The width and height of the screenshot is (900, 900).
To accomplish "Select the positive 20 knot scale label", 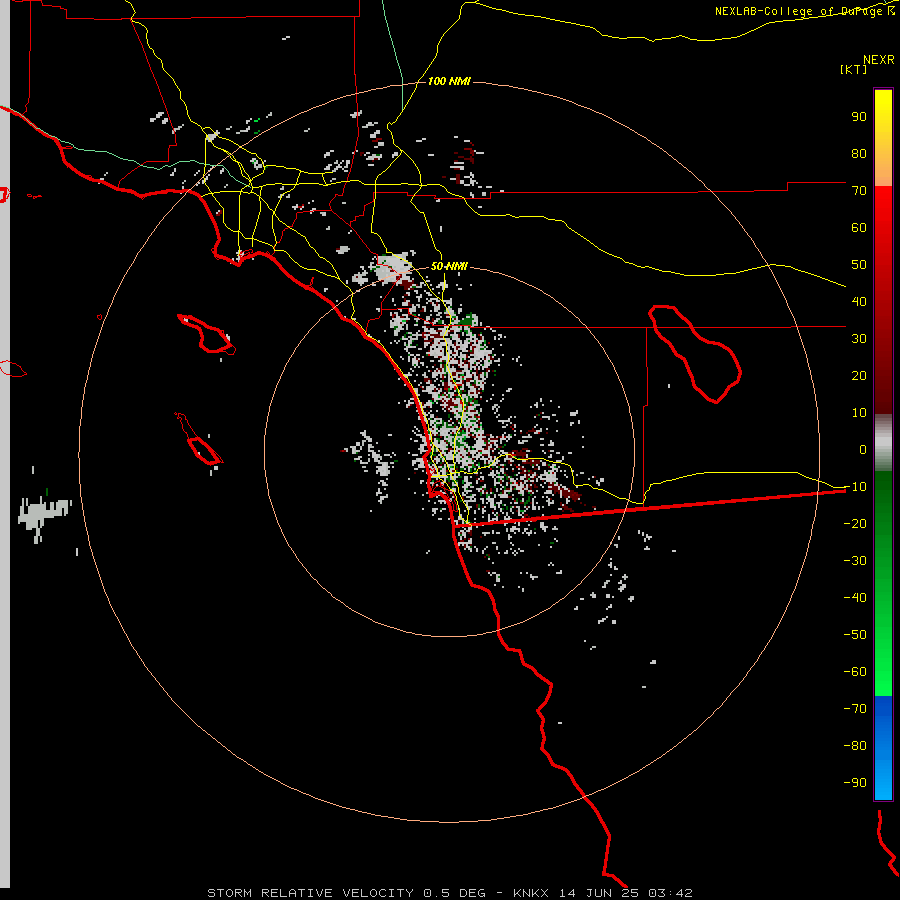I will (x=859, y=376).
